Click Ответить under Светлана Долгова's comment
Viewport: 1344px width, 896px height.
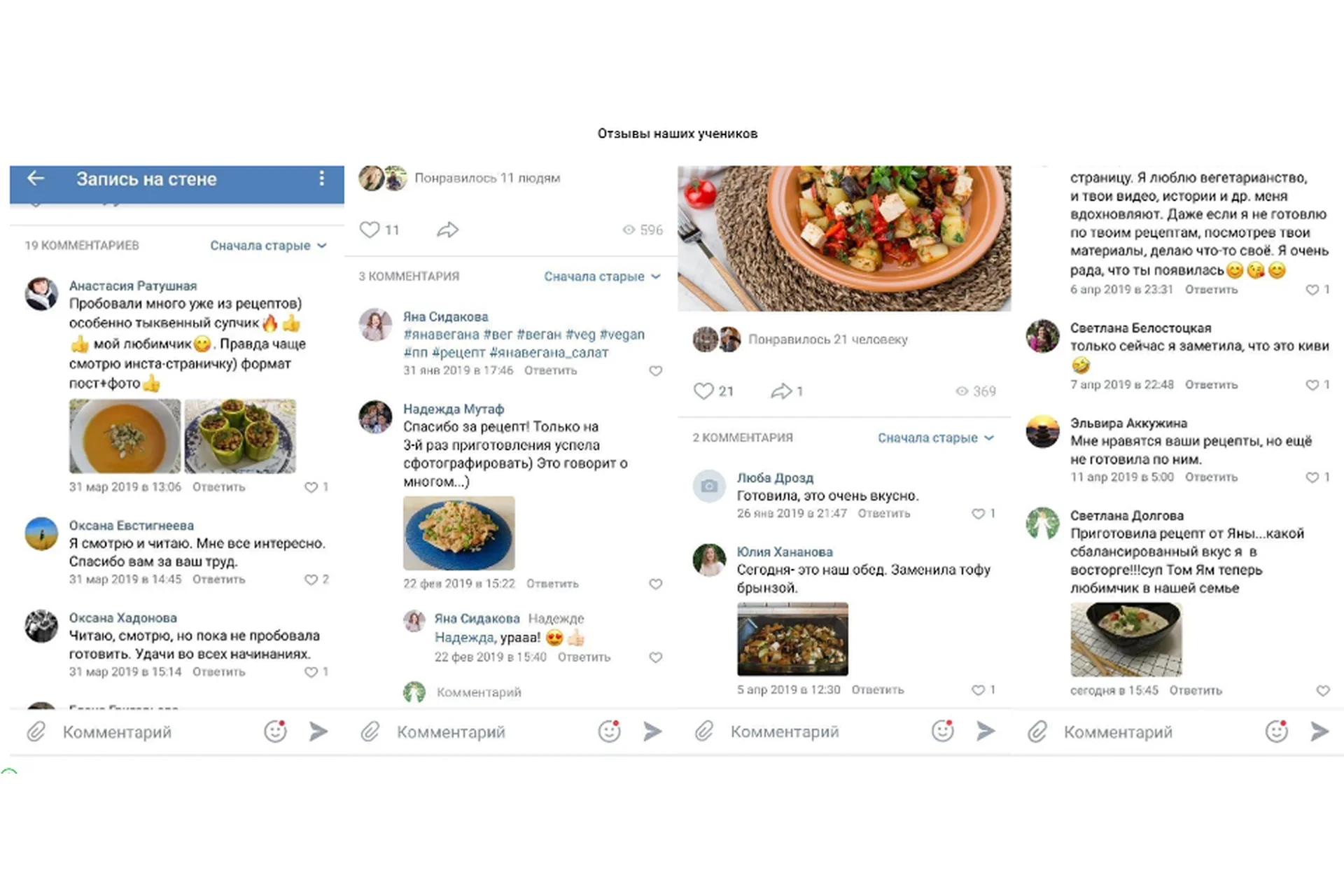click(x=1196, y=690)
